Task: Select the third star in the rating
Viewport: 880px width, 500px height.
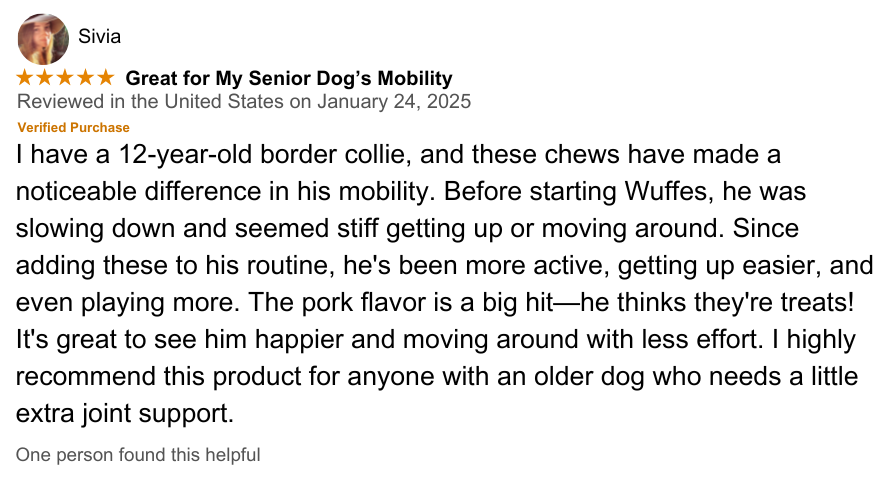Action: click(65, 77)
